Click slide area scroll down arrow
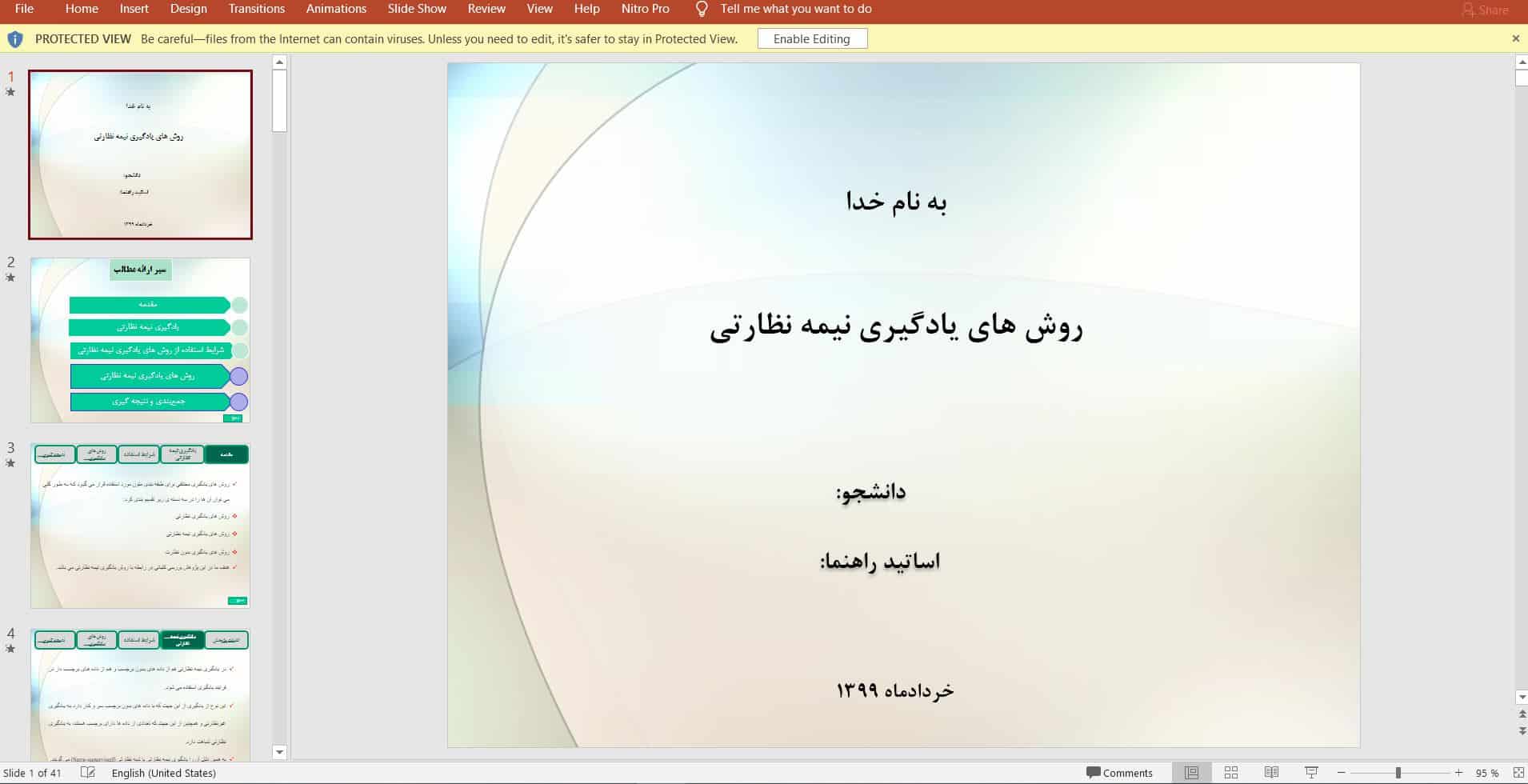Viewport: 1528px width, 784px height. 1521,698
